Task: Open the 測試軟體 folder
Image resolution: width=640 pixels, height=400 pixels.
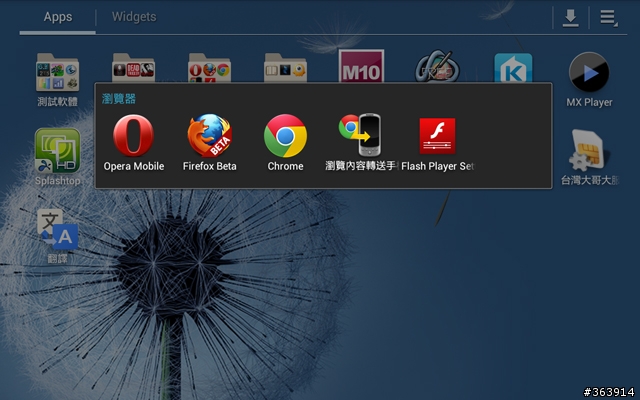Action: (58, 72)
